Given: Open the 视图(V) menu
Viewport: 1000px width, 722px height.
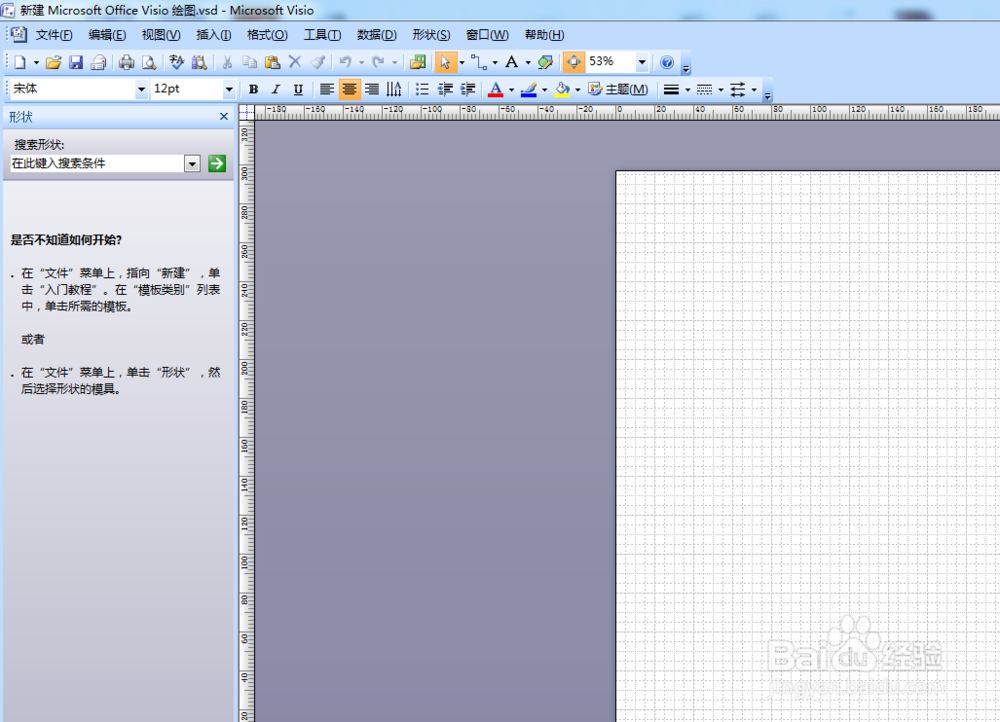Looking at the screenshot, I should (x=161, y=35).
